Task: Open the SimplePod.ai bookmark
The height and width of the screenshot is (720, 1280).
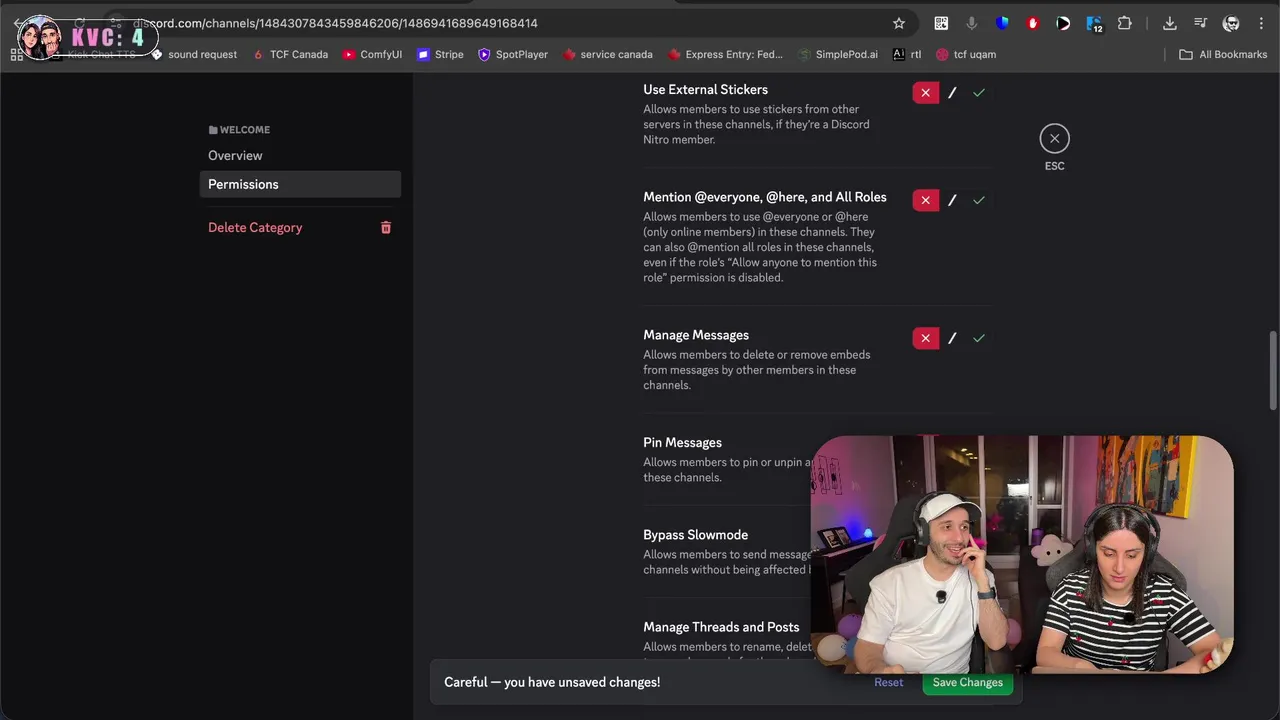Action: pos(838,54)
